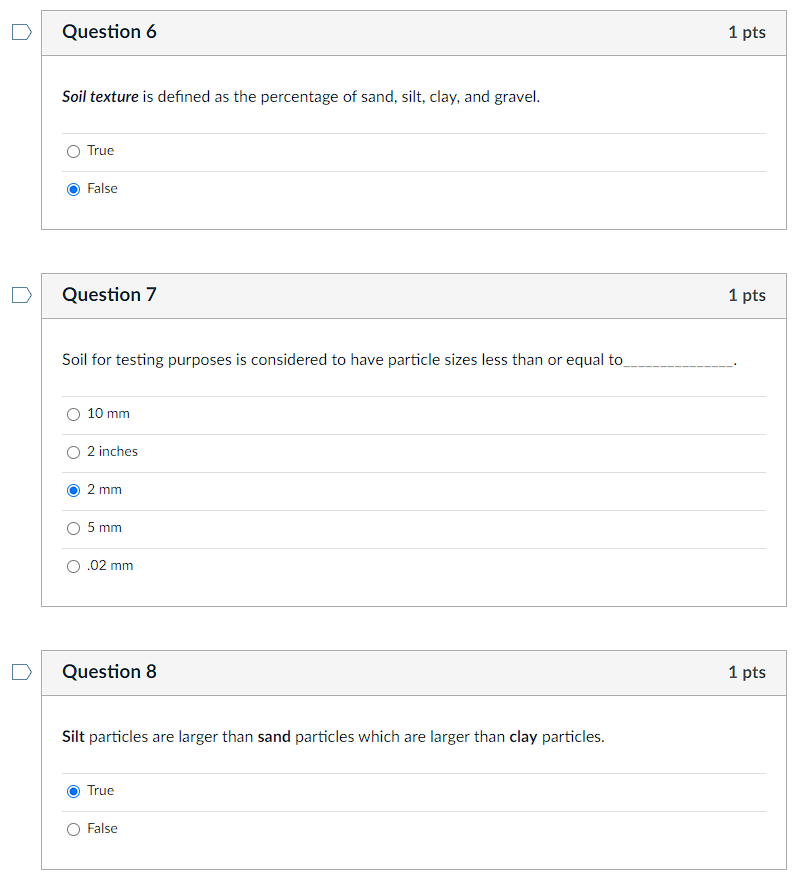Click the Question 8 heading
The width and height of the screenshot is (802, 891).
coord(109,672)
